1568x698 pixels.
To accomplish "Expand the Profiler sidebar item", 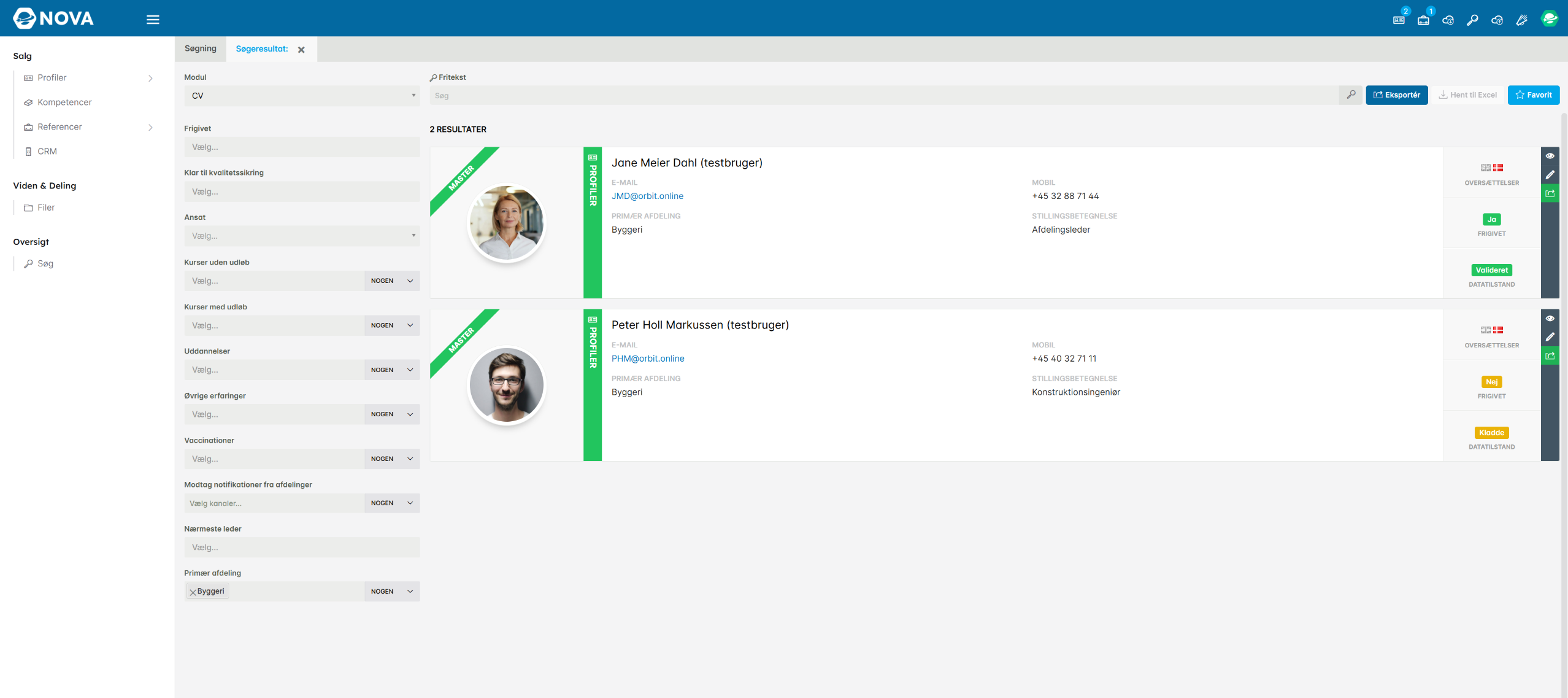I will [150, 78].
